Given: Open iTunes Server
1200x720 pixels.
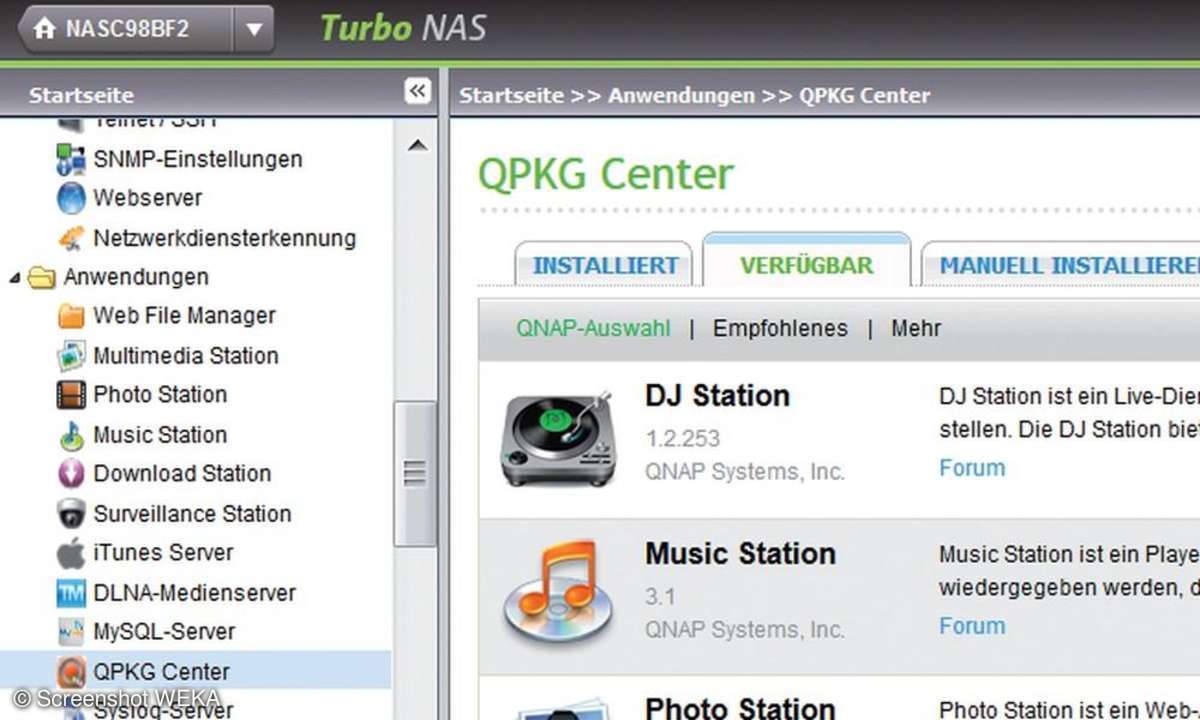Looking at the screenshot, I should [163, 553].
